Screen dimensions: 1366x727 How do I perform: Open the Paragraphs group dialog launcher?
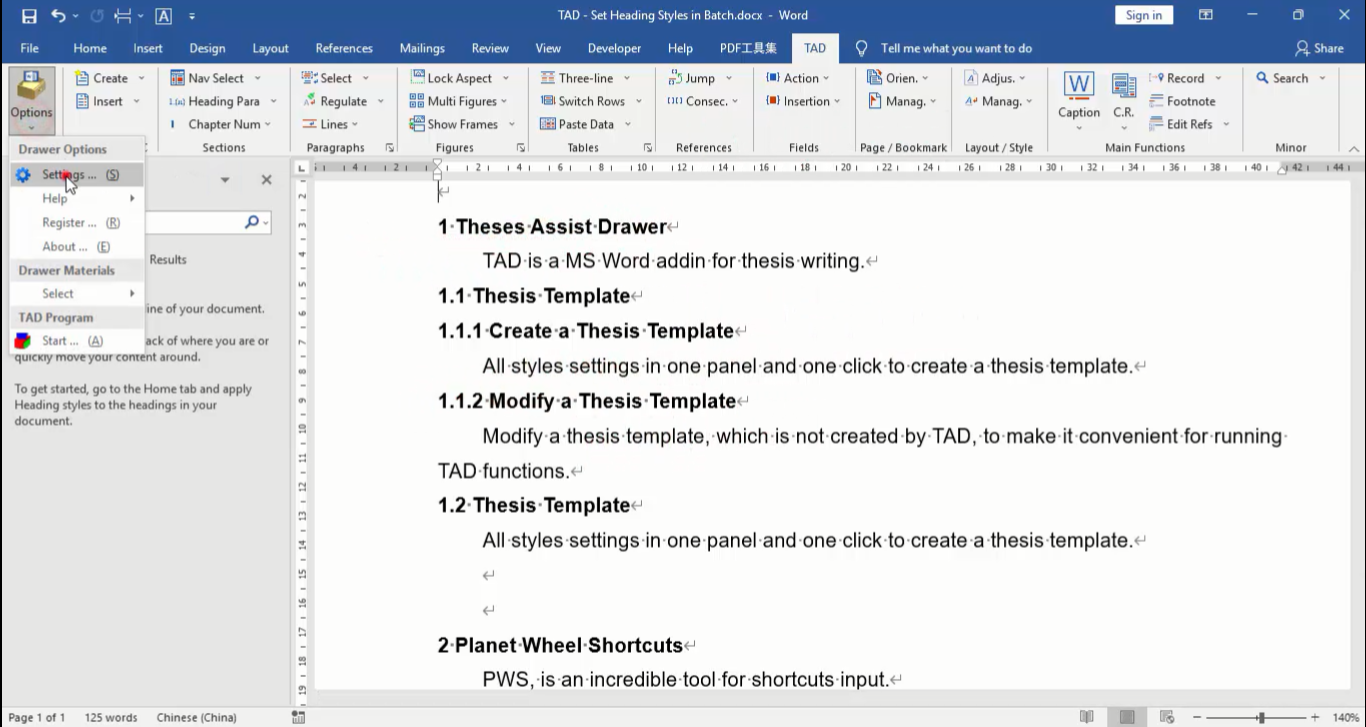(x=389, y=147)
